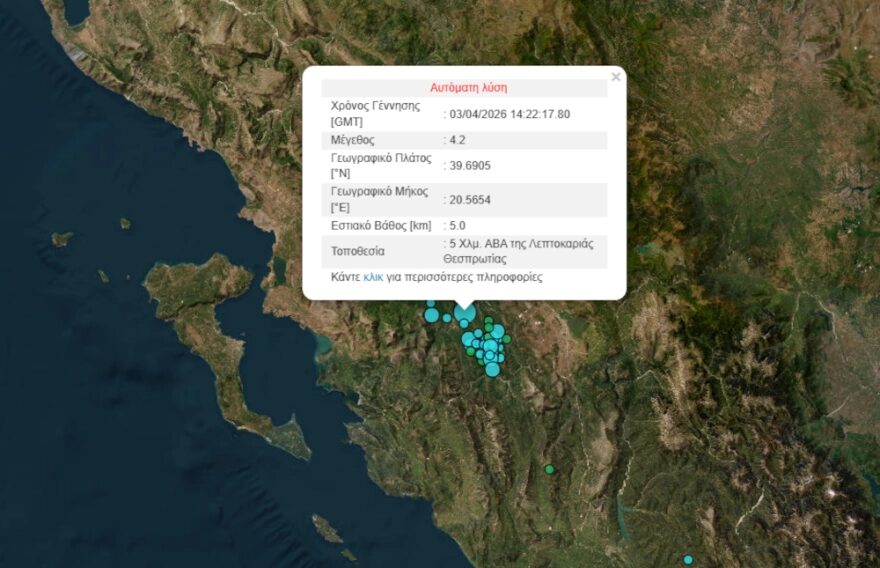
Task: Click the origin time value 03/04/2026 14:22:17.80
Action: coord(510,114)
